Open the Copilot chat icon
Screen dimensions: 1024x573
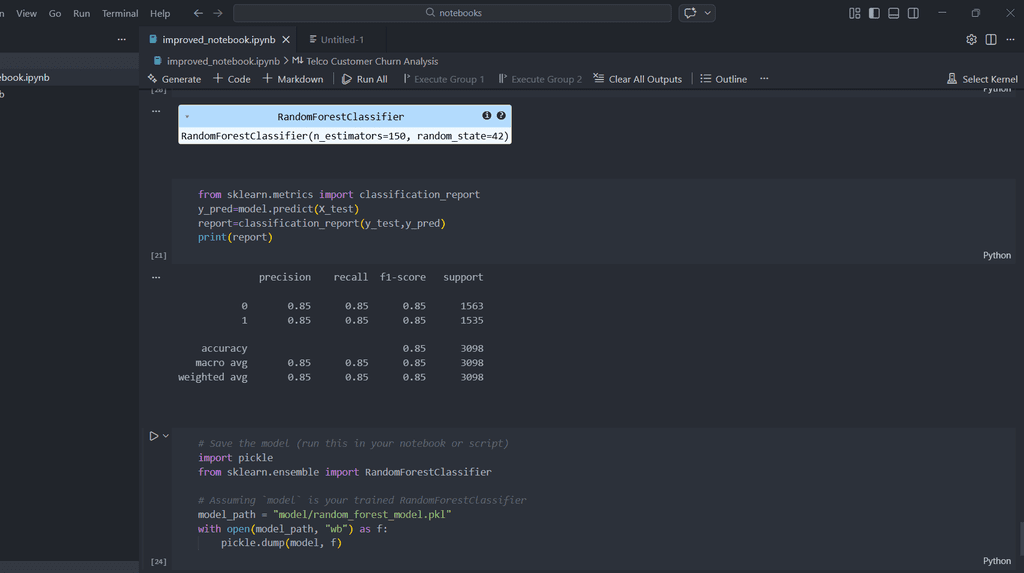click(690, 13)
